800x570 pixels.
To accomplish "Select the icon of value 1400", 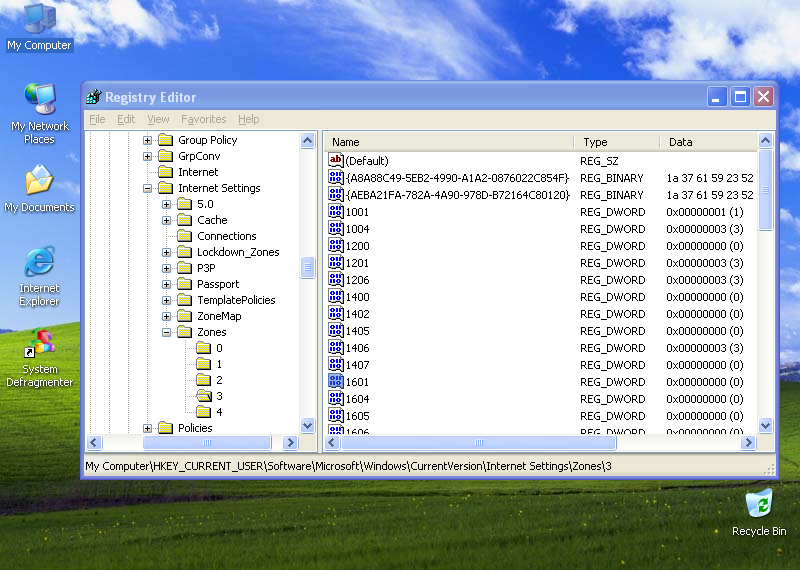I will coord(335,297).
